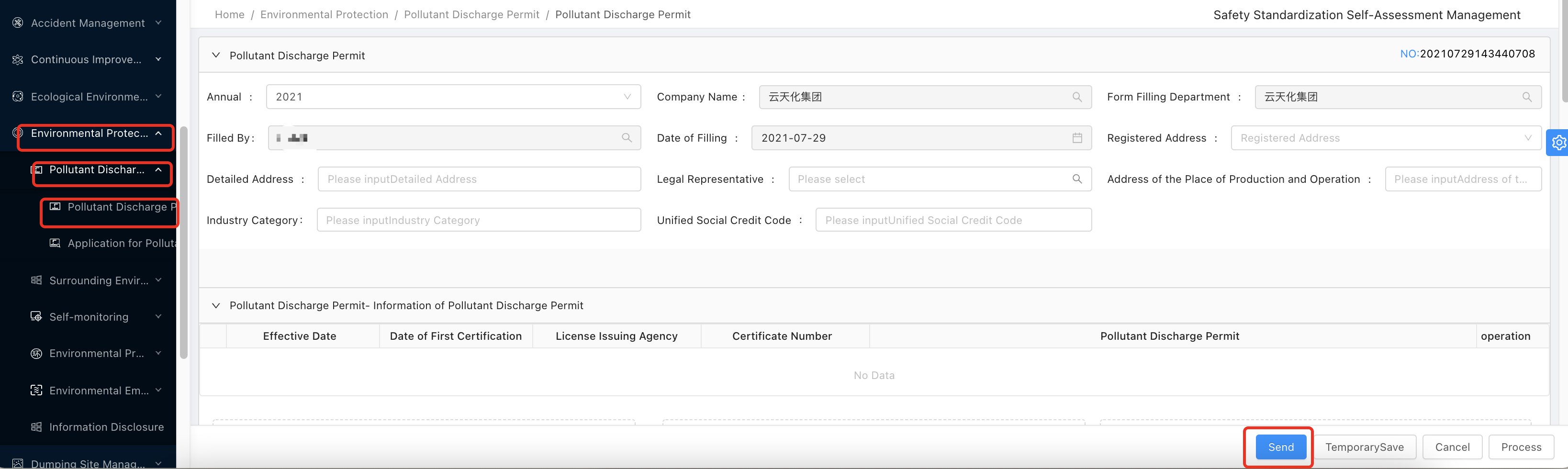Click the Date of Filling field
Image resolution: width=1568 pixels, height=469 pixels.
tap(921, 138)
